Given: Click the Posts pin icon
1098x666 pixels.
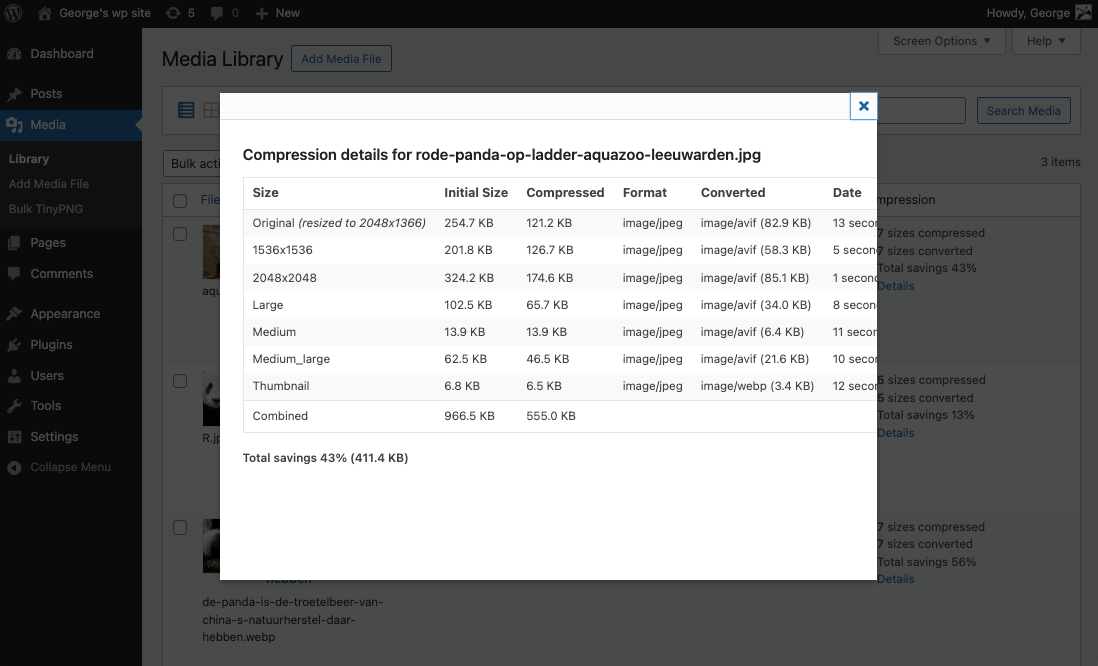Looking at the screenshot, I should click(x=15, y=94).
